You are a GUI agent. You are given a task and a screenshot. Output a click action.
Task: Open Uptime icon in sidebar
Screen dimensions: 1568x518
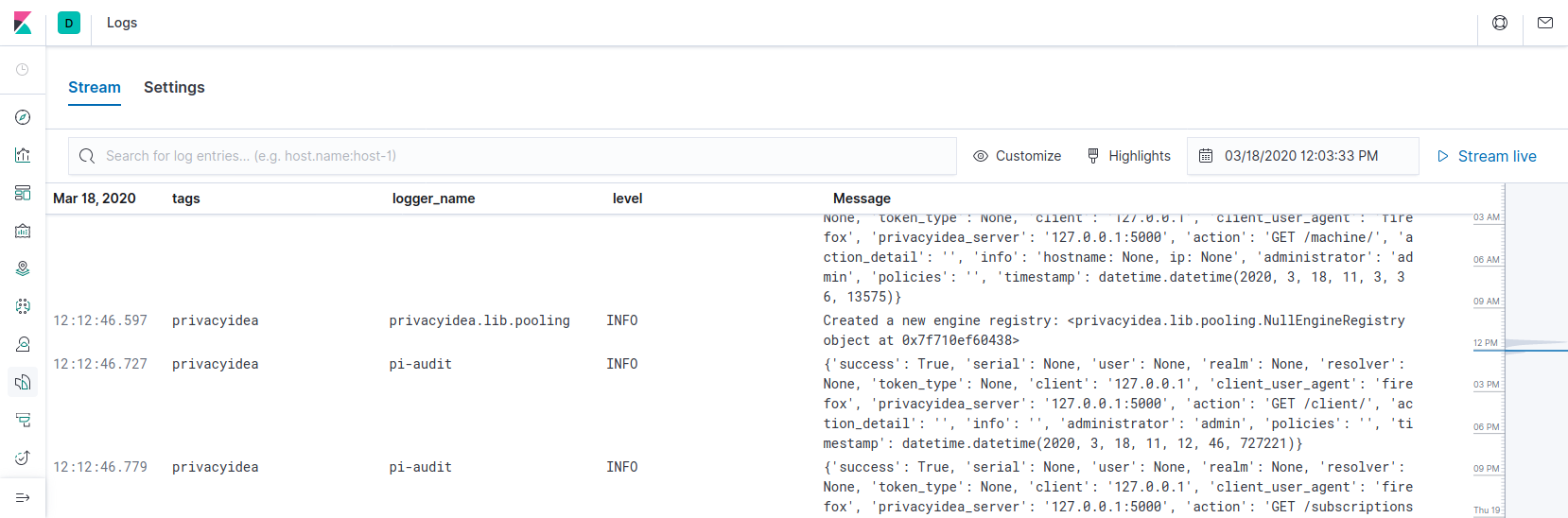[23, 458]
